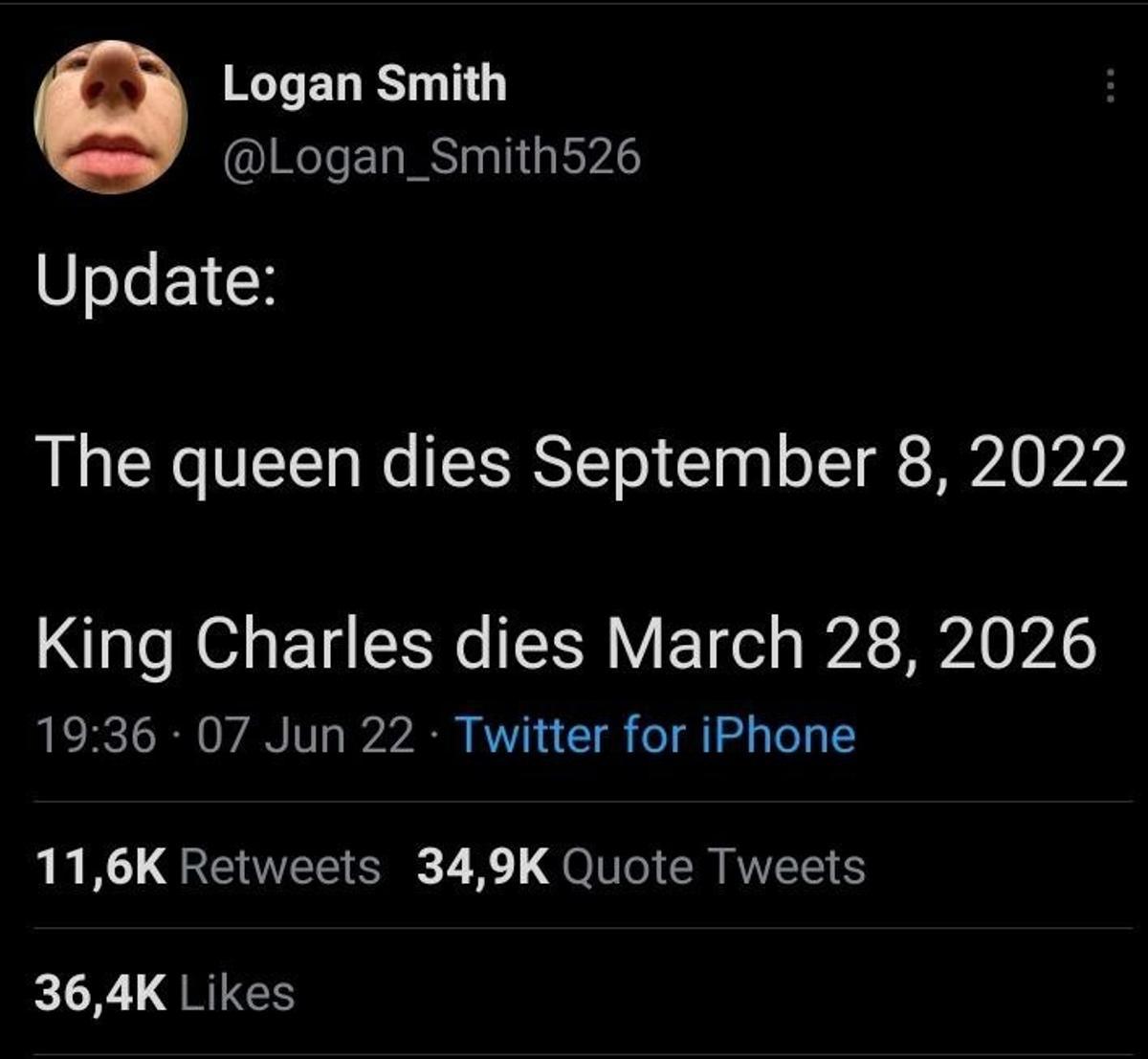Open the tweet overflow menu

tap(1110, 86)
